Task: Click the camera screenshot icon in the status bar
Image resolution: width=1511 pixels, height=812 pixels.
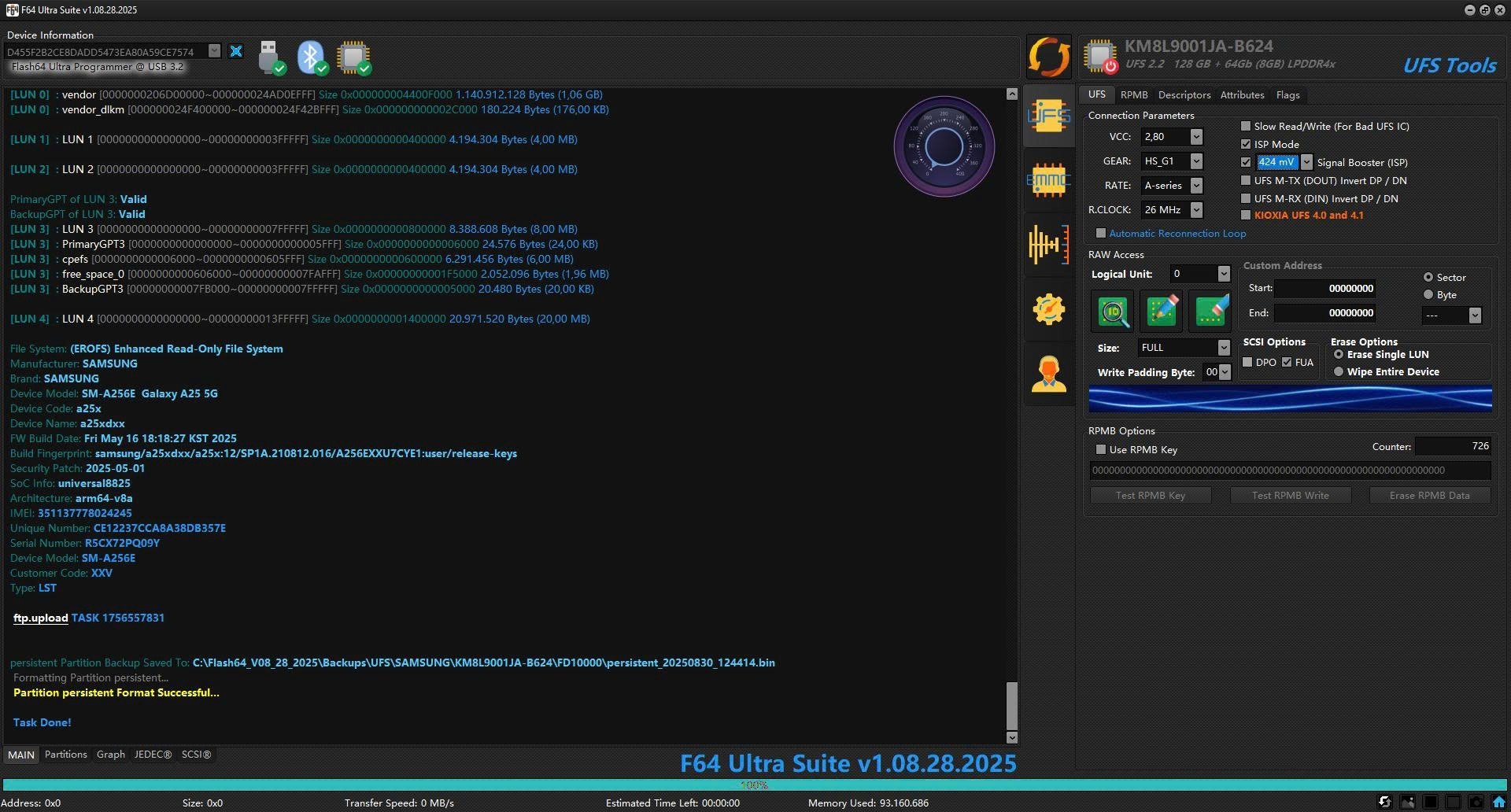Action: 1476,802
